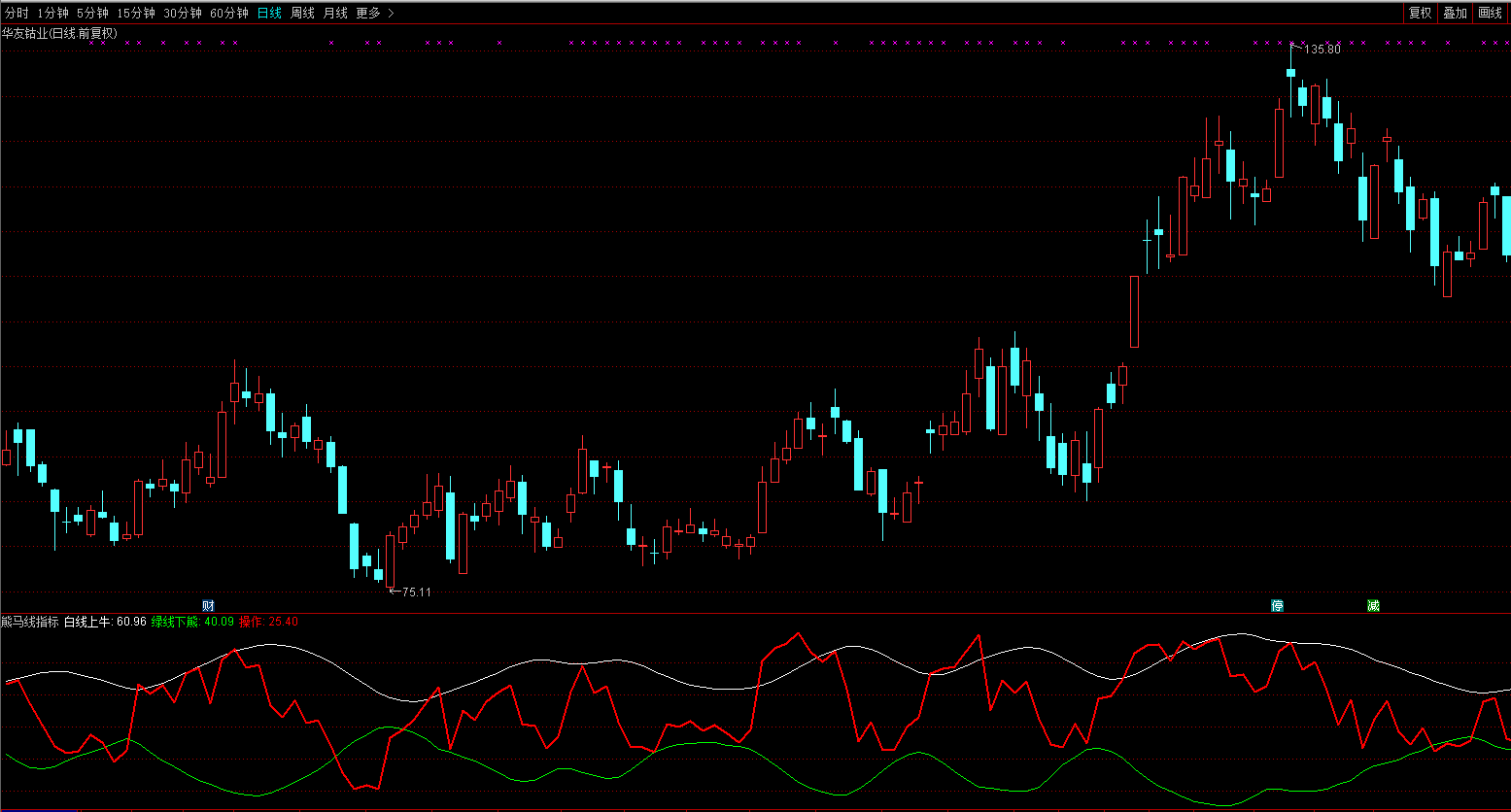The width and height of the screenshot is (1511, 812).
Task: Select the 5分钟 timeframe tab
Action: 93,13
